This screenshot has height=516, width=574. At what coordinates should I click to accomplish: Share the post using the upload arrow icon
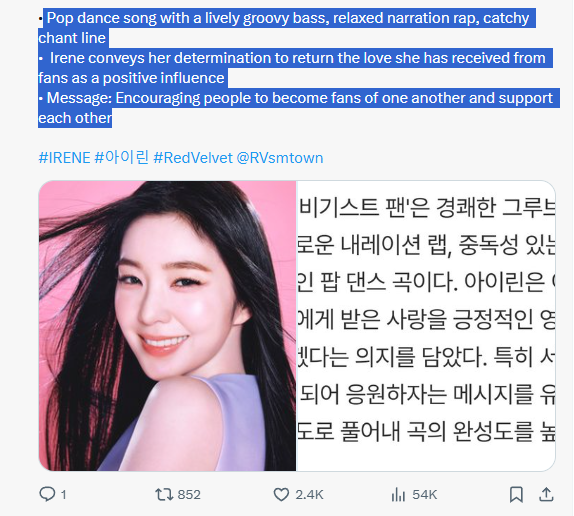[x=546, y=494]
